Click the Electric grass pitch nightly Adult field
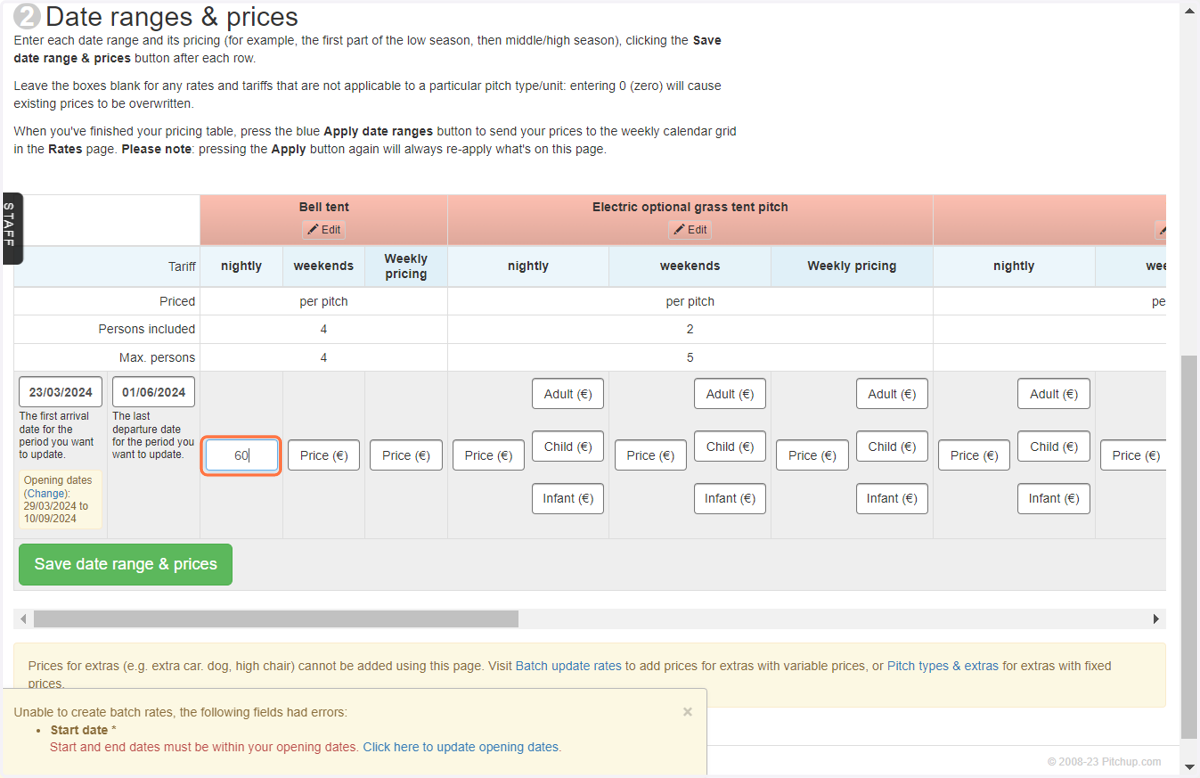Viewport: 1200px width, 778px height. tap(568, 394)
